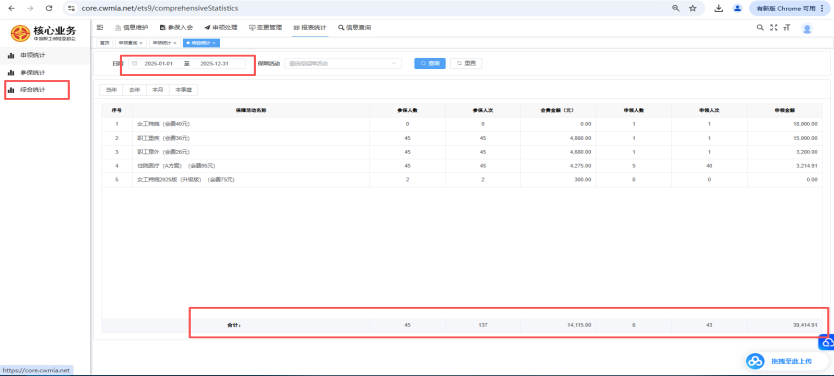Open the 报表统计 menu
Image resolution: width=834 pixels, height=376 pixels.
click(x=310, y=27)
